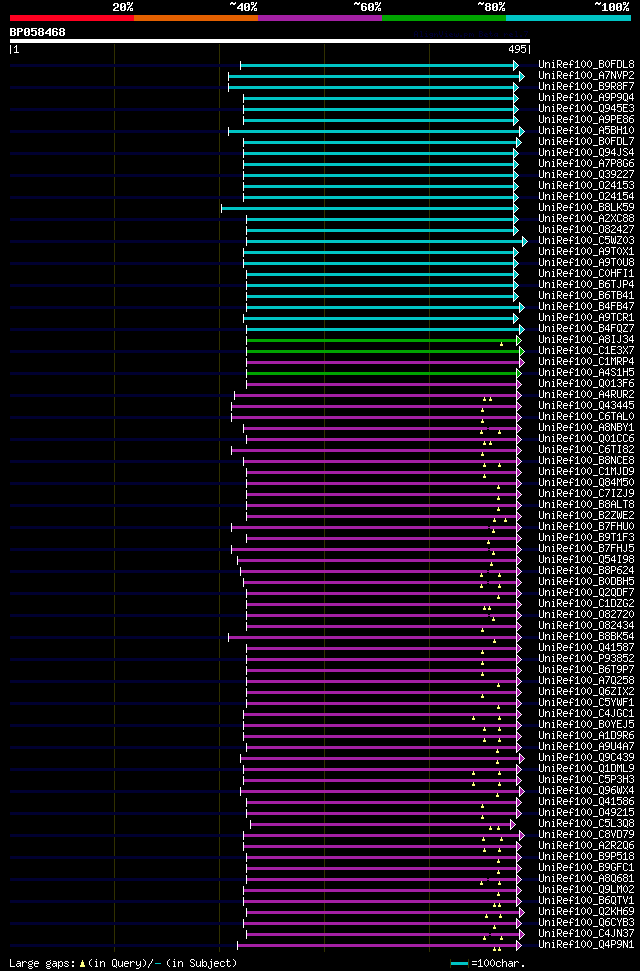Select the UniRef100_Q43445 label
640x971 pixels.
(x=586, y=406)
